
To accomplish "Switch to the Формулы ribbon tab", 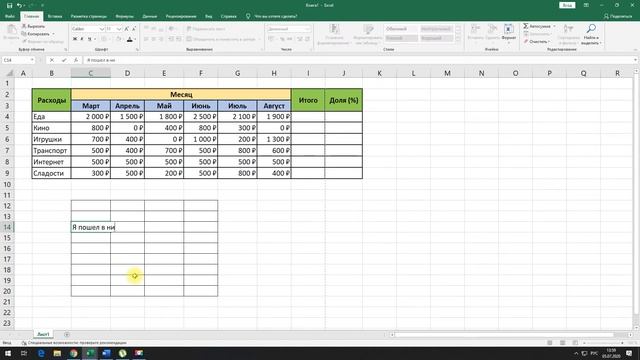I will [124, 16].
